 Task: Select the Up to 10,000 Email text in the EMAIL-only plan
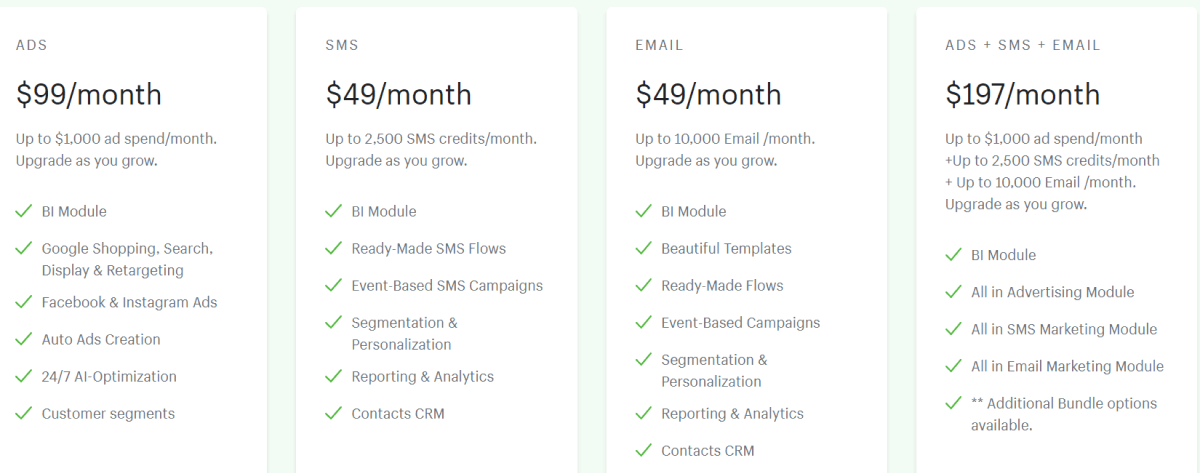click(x=725, y=139)
